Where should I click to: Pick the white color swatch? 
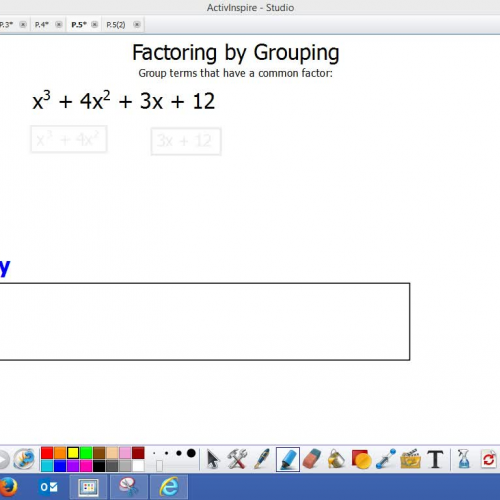tap(138, 466)
